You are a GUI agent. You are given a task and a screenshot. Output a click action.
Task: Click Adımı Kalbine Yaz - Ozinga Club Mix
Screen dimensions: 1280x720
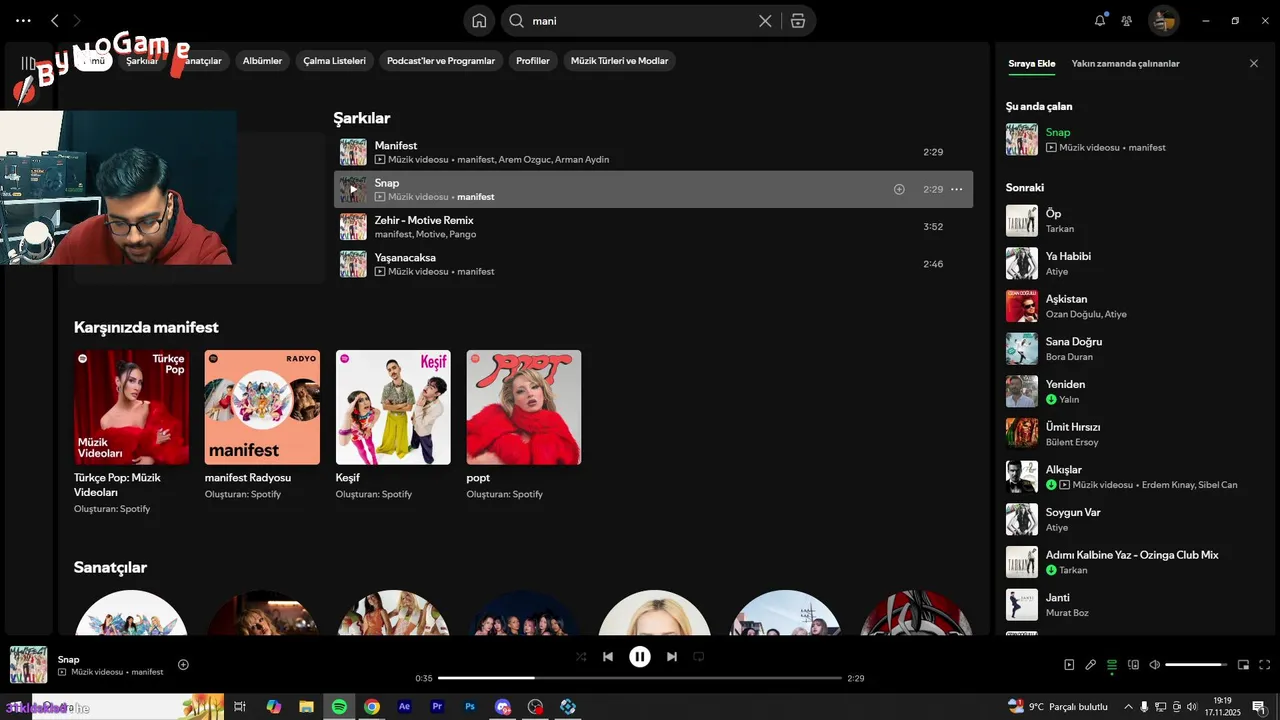(1135, 562)
